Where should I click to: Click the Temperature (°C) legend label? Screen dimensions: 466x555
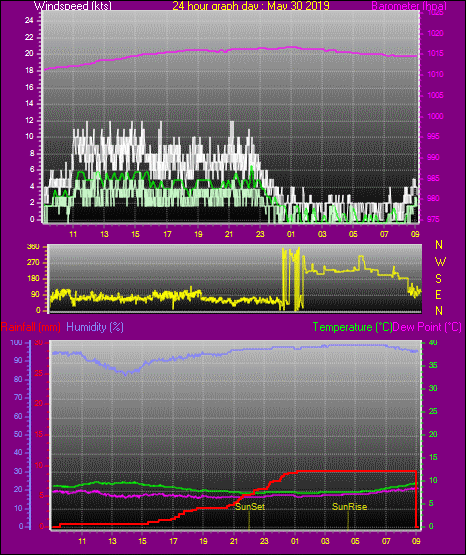[352, 327]
